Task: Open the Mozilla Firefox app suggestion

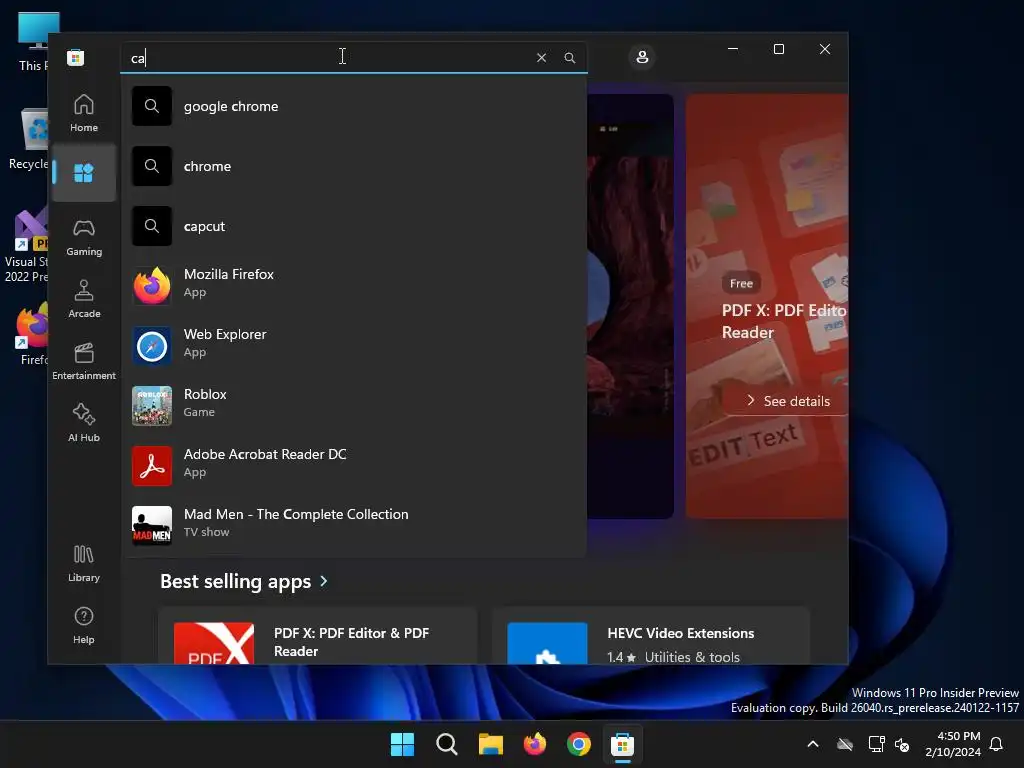Action: [x=353, y=285]
